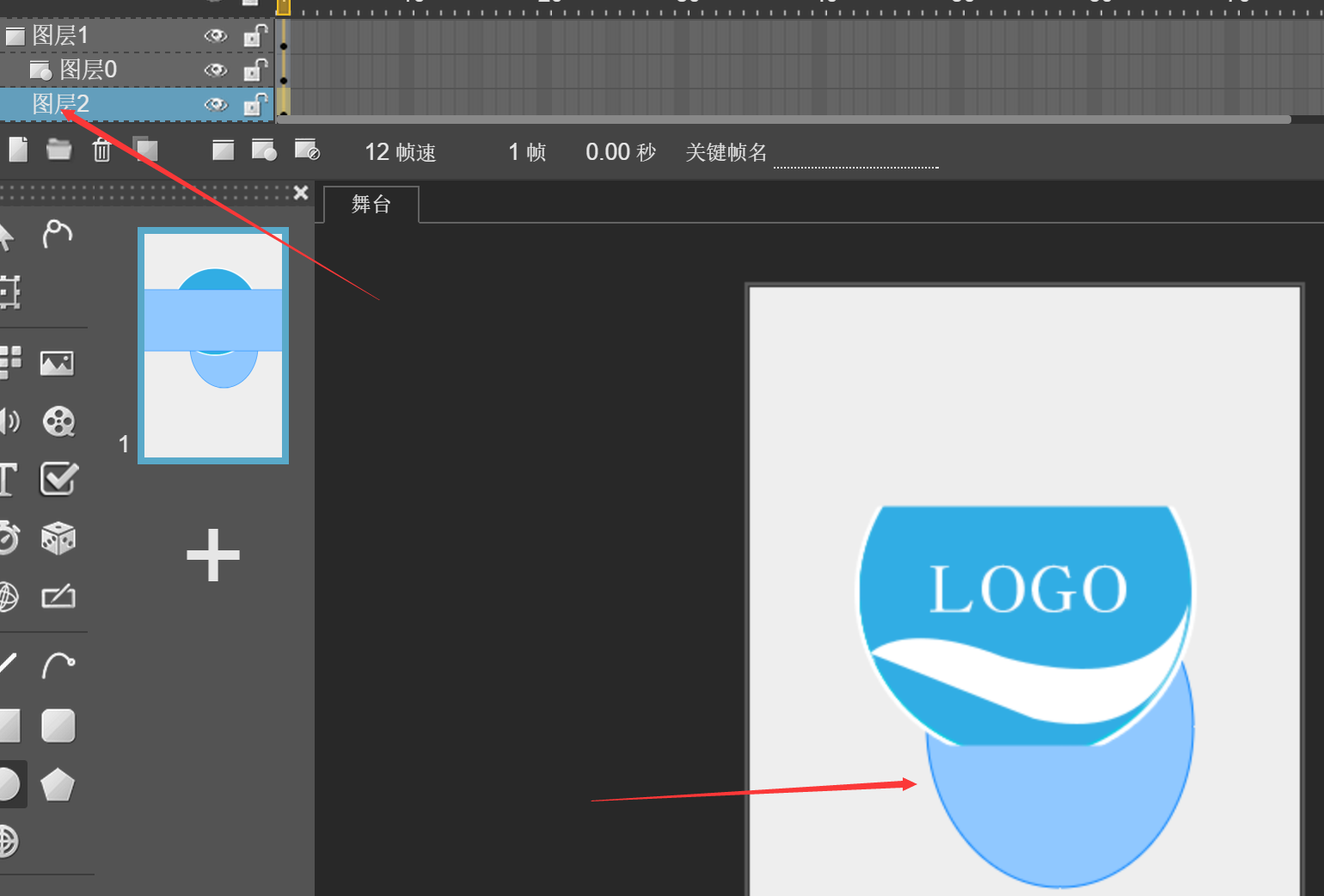The height and width of the screenshot is (896, 1324).
Task: Select the dice random tool
Action: tap(58, 538)
